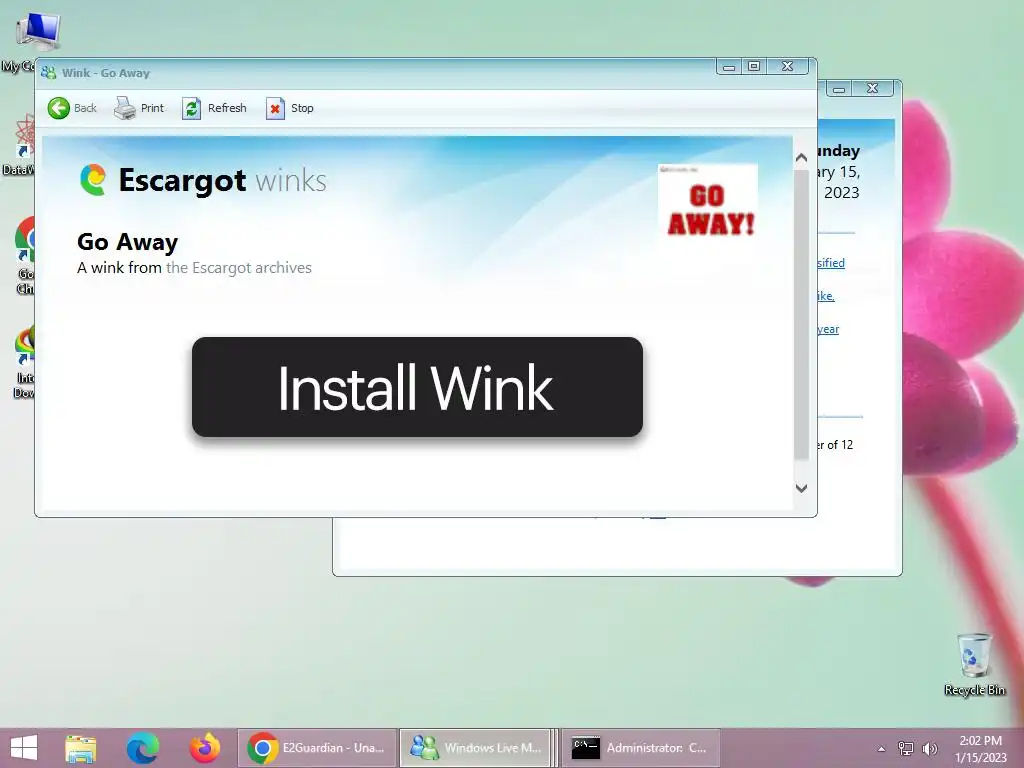Open File Explorer from the taskbar
The height and width of the screenshot is (768, 1024).
pos(81,748)
